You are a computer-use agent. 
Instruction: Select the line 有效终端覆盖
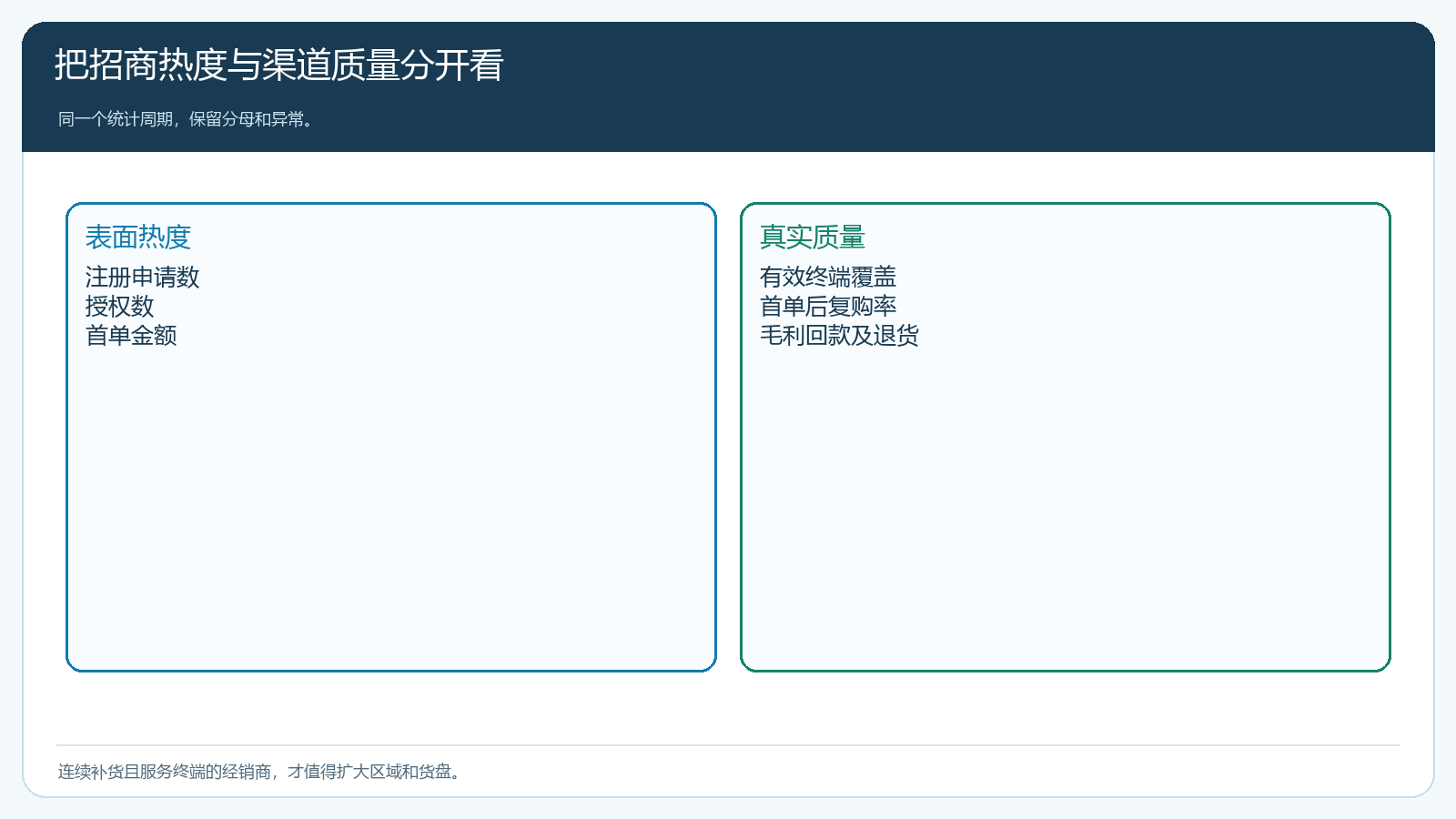point(828,277)
